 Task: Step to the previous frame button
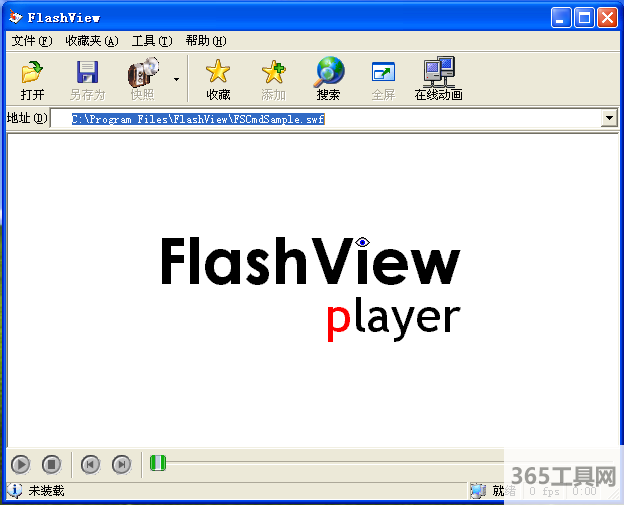click(x=90, y=464)
